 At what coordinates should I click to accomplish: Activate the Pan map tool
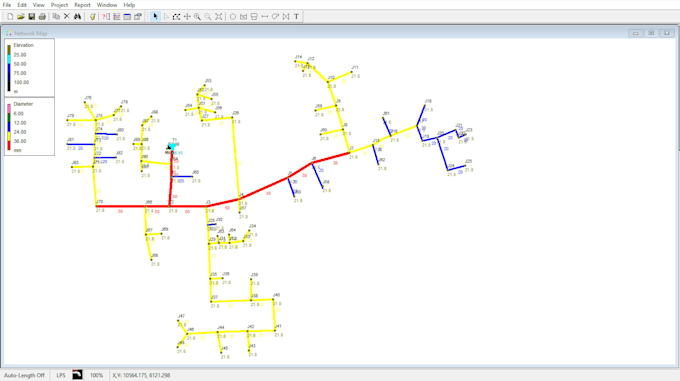187,16
